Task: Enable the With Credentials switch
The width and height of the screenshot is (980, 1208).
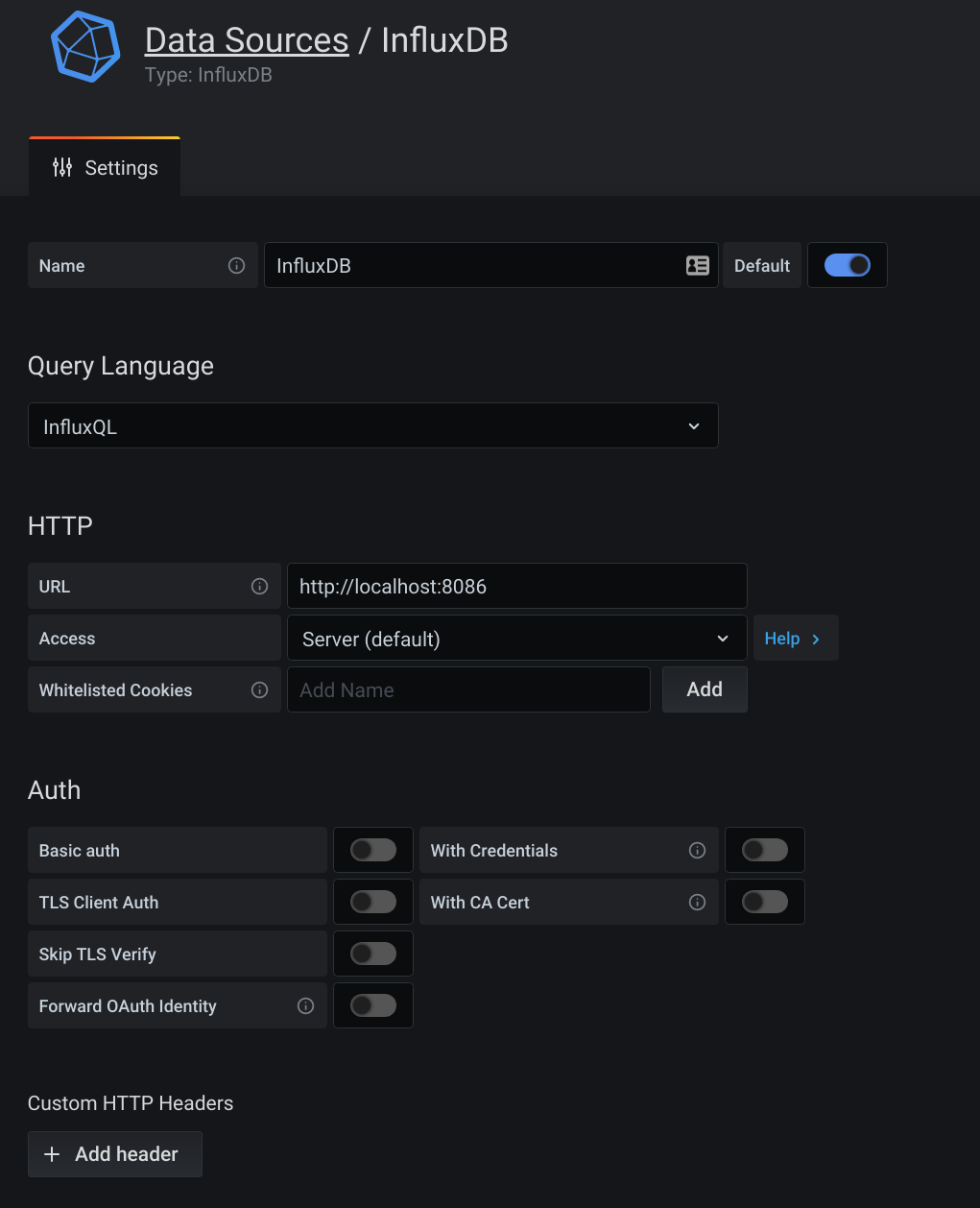Action: coord(764,850)
